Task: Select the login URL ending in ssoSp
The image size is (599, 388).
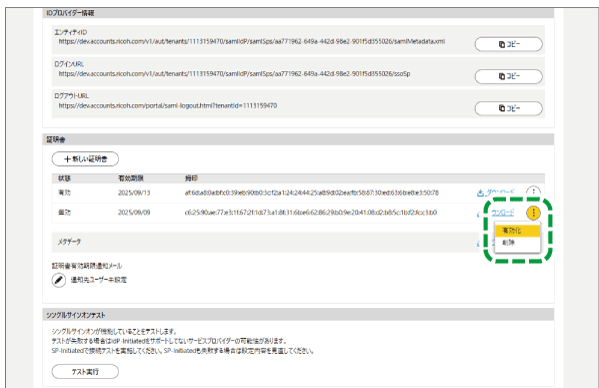Action: coord(234,74)
